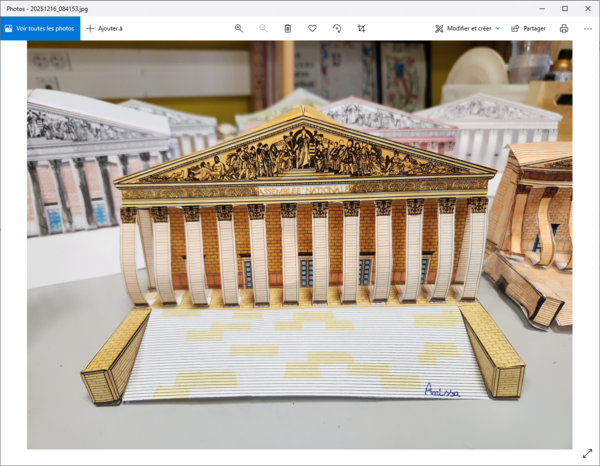Click Voir toutes les photos button
The width and height of the screenshot is (600, 466).
(39, 28)
